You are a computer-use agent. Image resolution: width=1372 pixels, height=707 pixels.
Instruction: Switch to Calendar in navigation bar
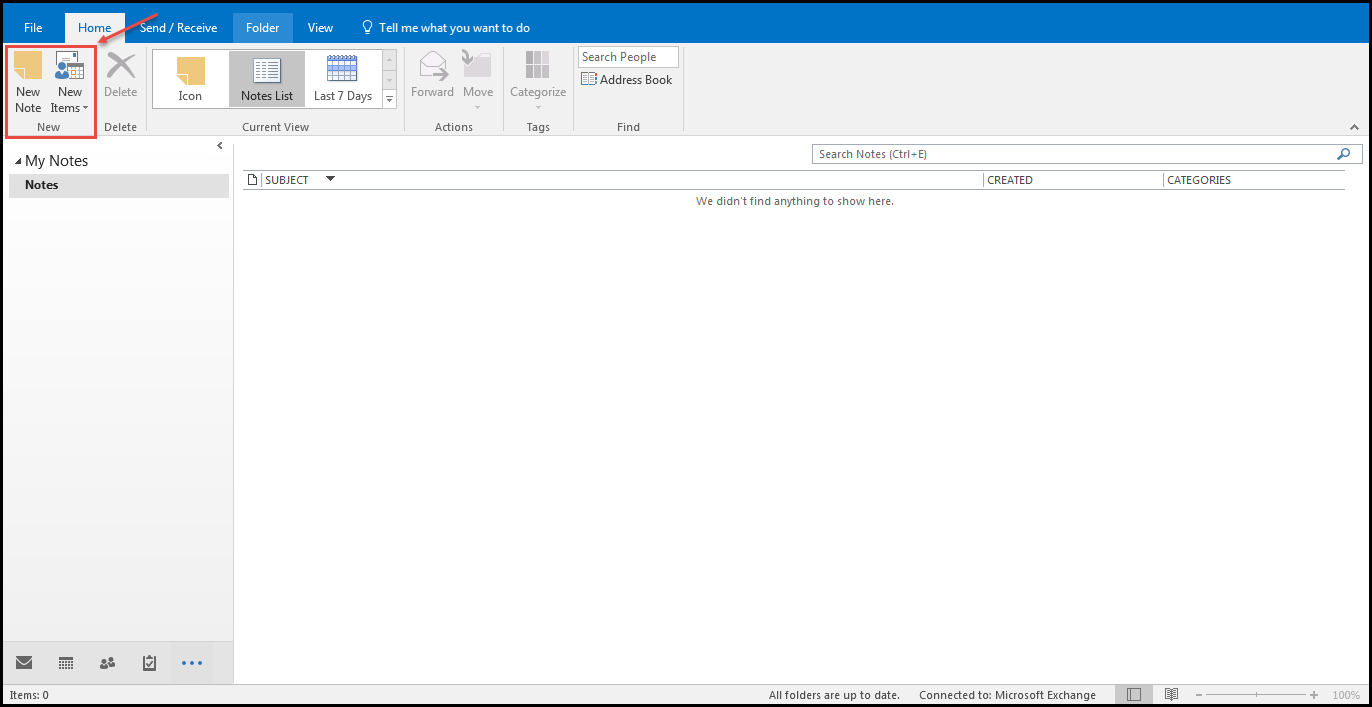point(66,663)
